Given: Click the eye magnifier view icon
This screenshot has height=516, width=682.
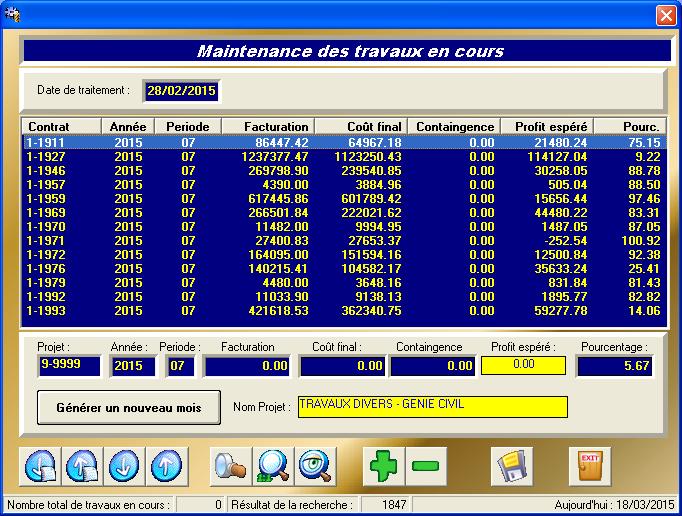Looking at the screenshot, I should [316, 466].
